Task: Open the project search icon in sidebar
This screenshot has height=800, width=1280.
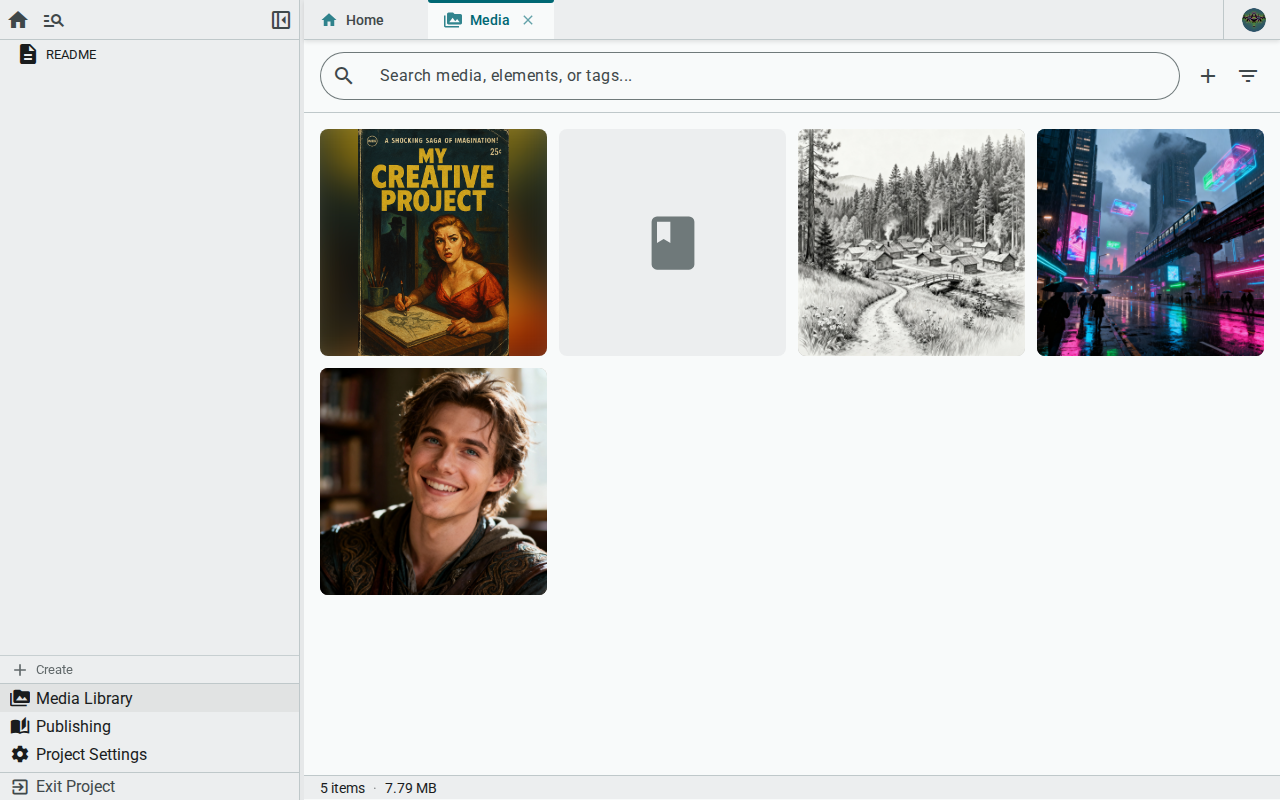Action: 54,20
